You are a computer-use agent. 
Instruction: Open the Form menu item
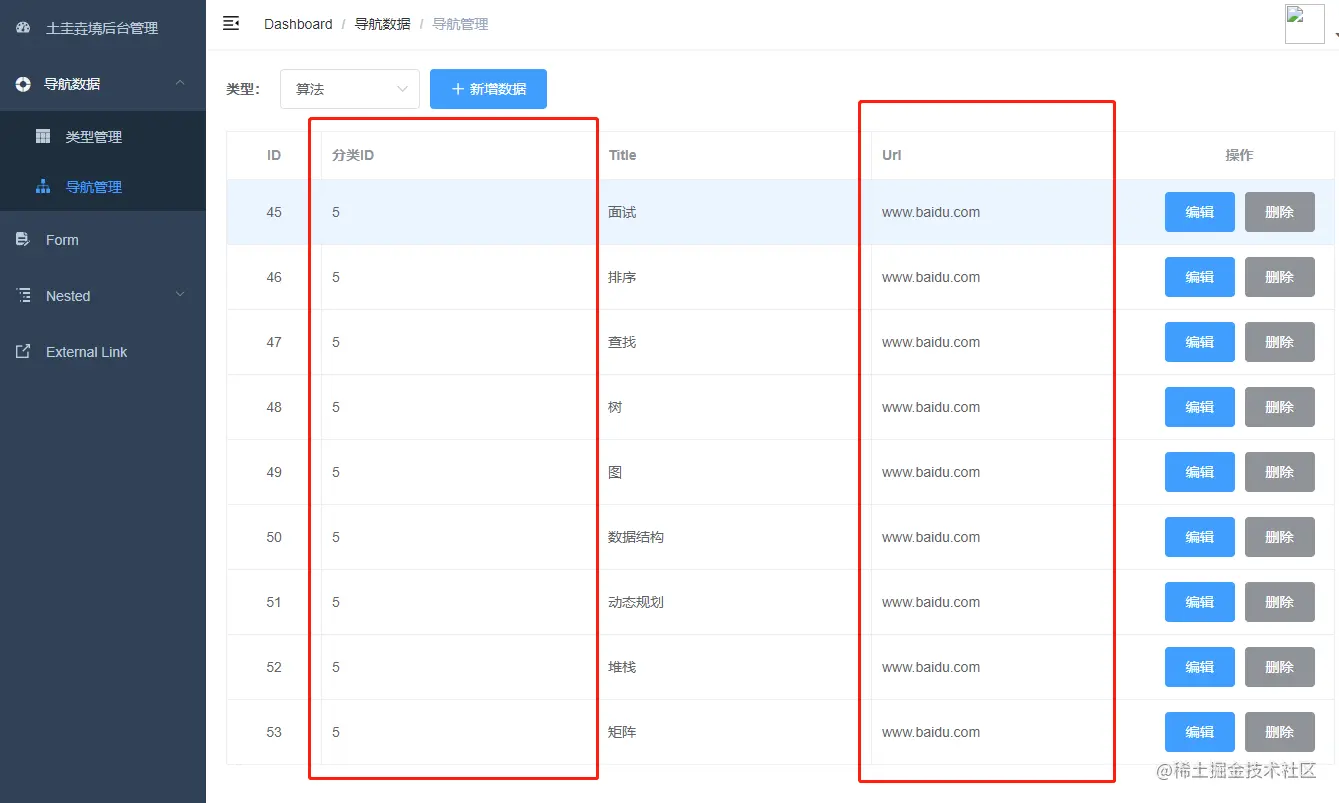(x=103, y=240)
